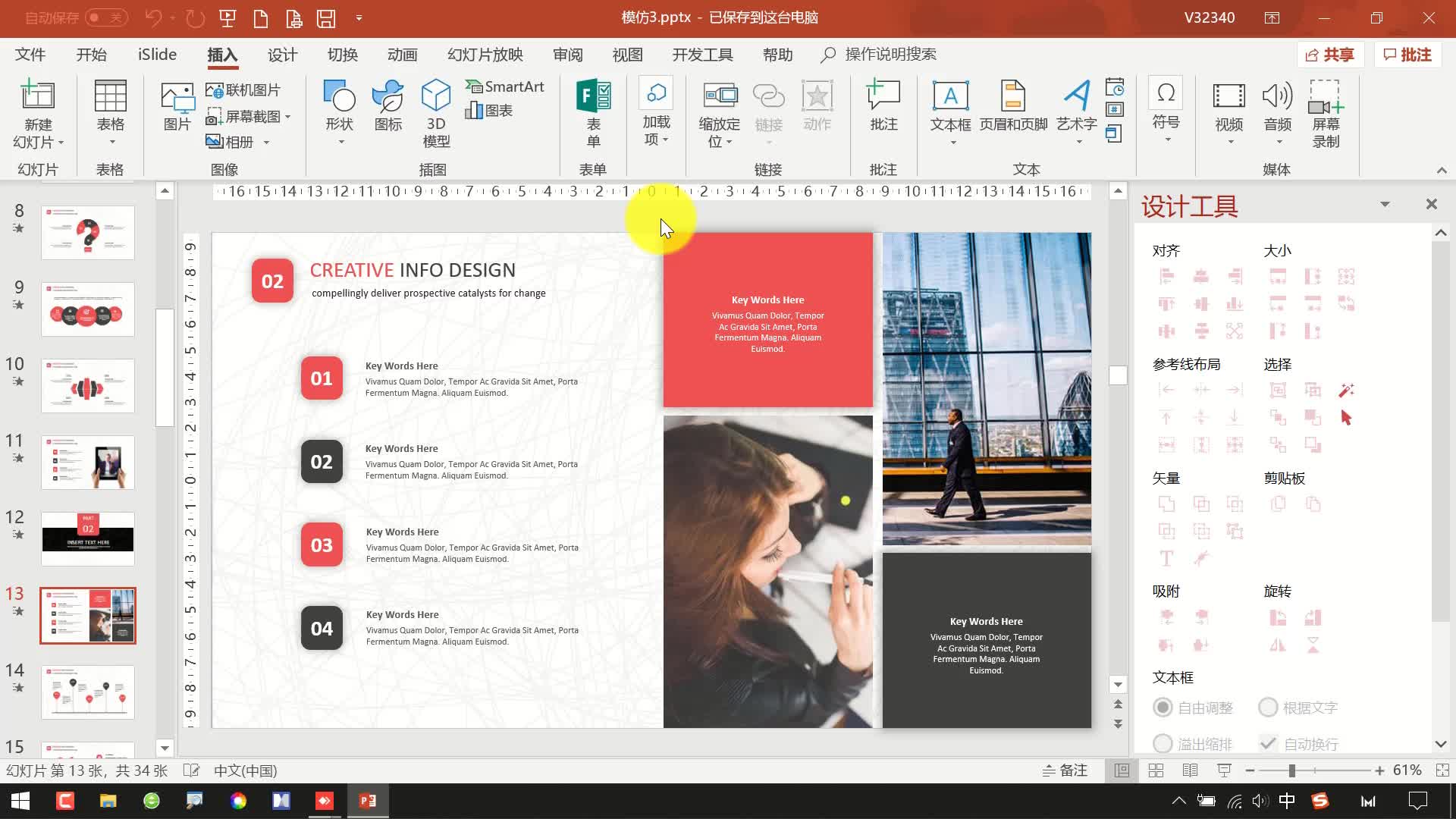Click the save icon in quick access toolbar
The width and height of the screenshot is (1456, 819).
tap(326, 18)
